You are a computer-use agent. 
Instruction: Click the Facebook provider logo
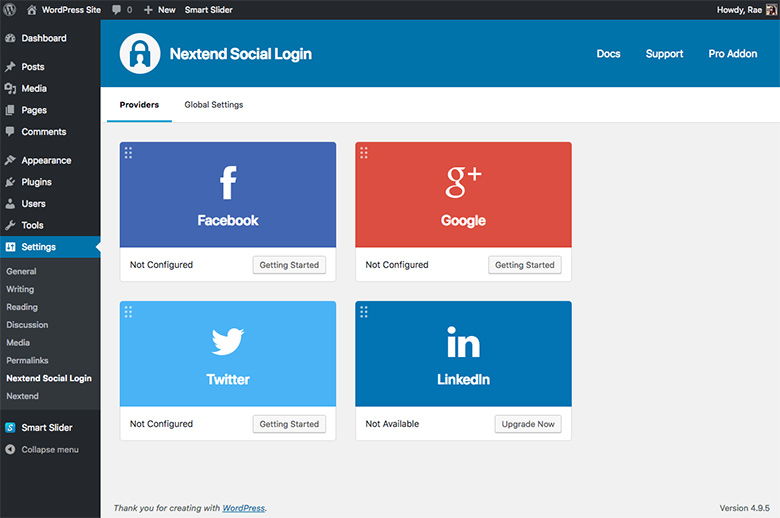point(228,183)
